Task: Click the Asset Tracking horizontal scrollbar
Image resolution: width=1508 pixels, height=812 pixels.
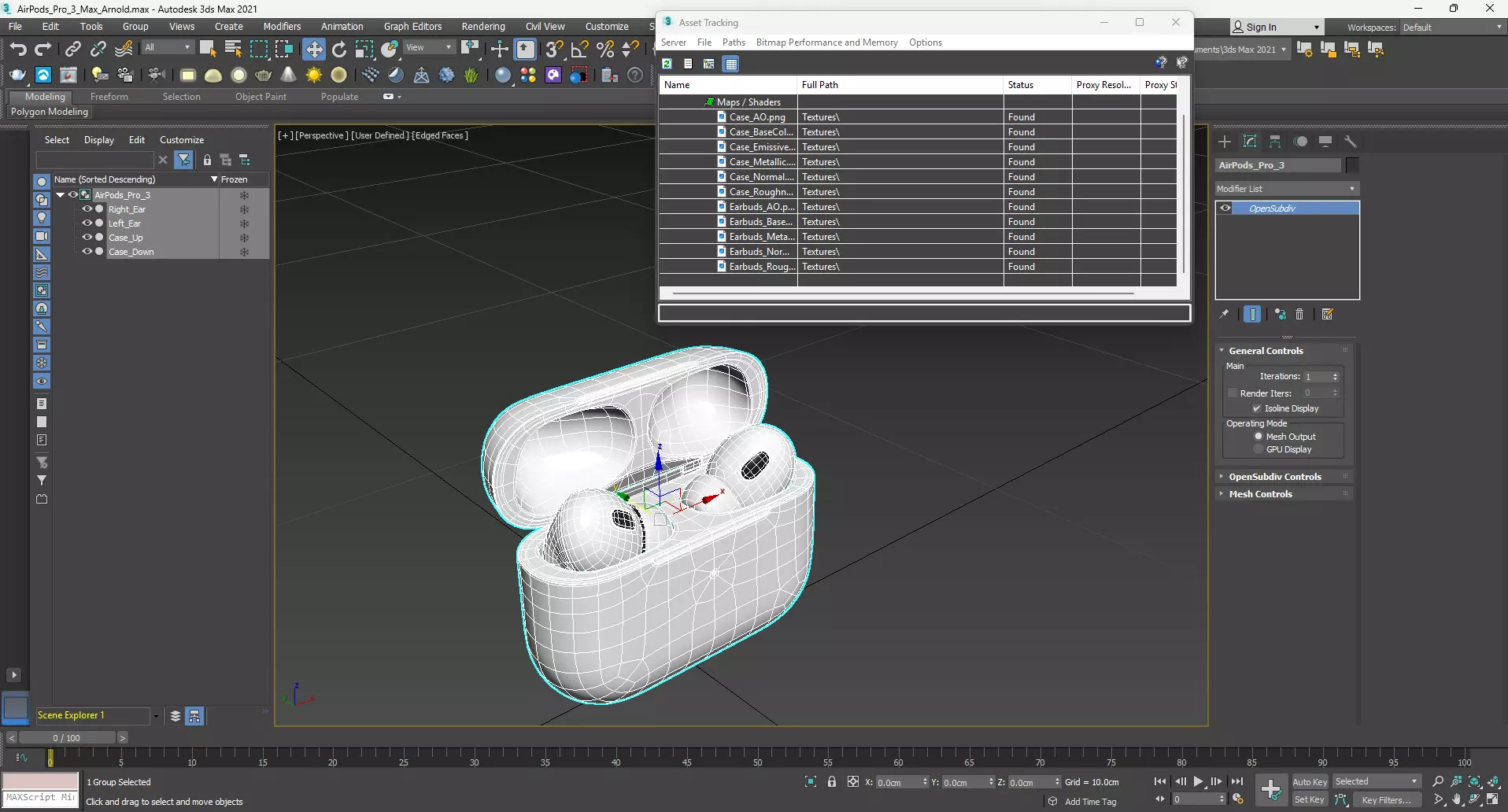Action: point(903,293)
